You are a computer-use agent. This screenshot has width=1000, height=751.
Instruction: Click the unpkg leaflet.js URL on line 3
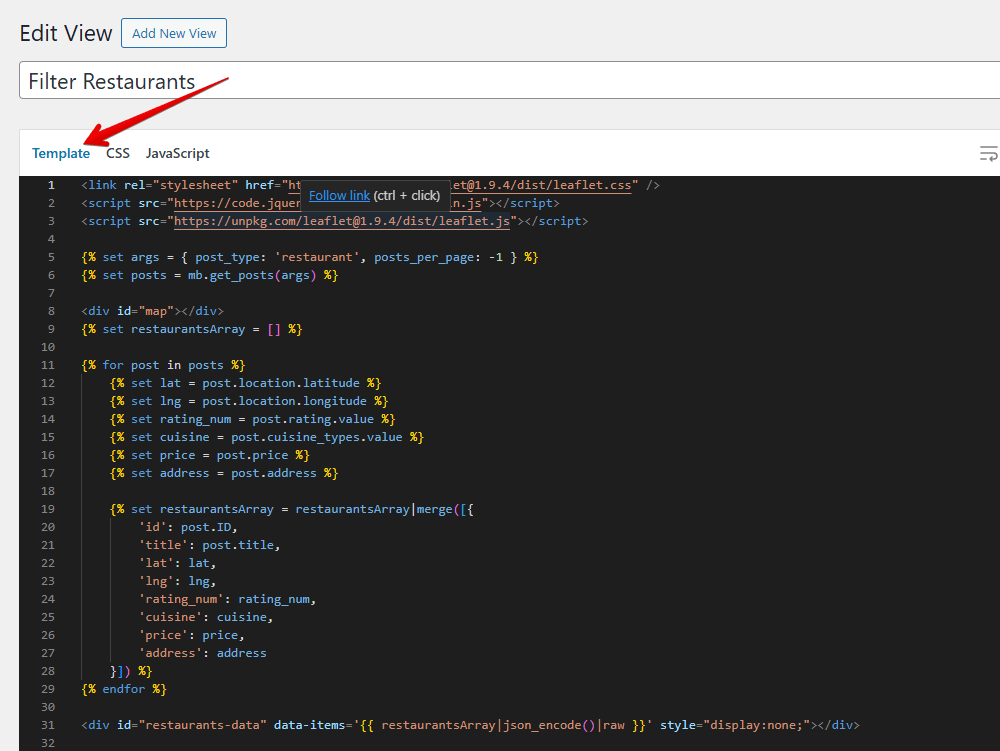(344, 221)
